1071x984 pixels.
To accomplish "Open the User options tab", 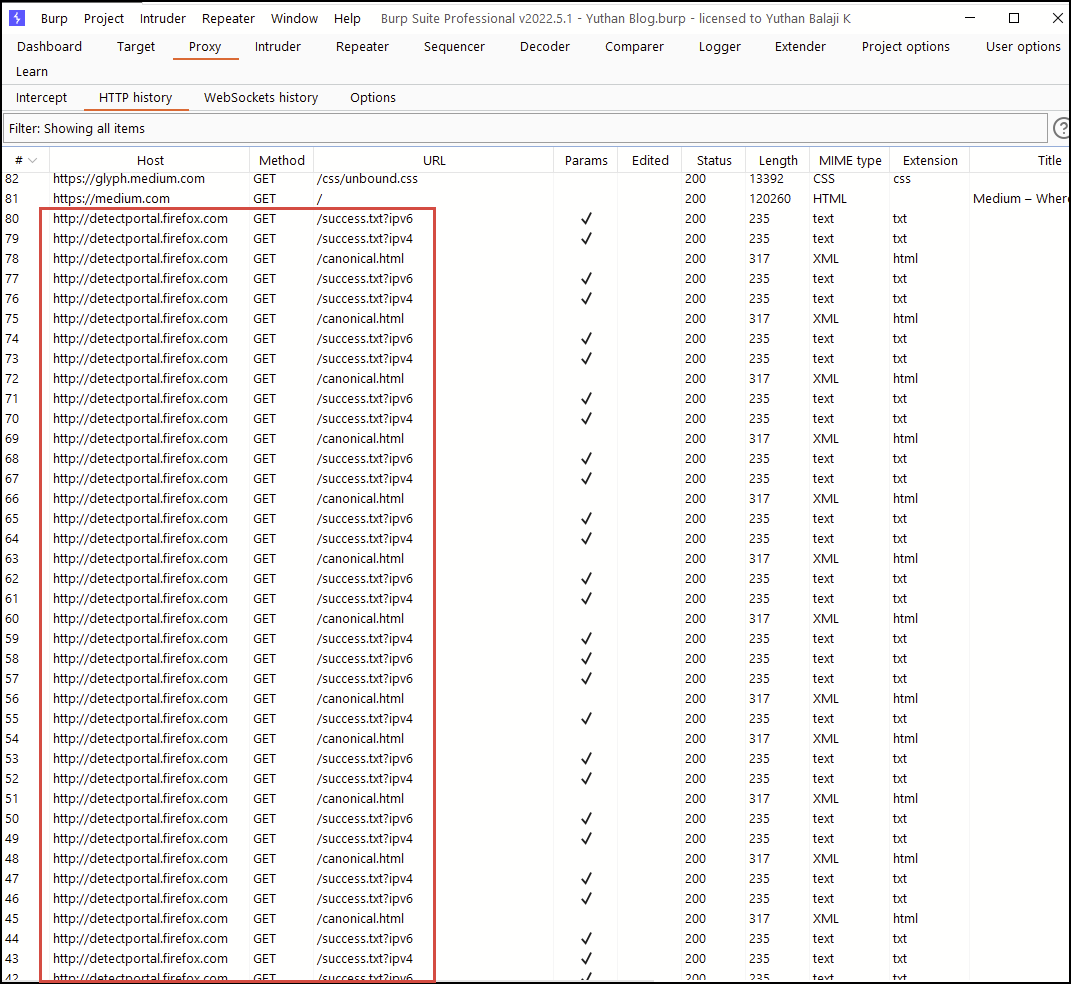I will (1023, 46).
